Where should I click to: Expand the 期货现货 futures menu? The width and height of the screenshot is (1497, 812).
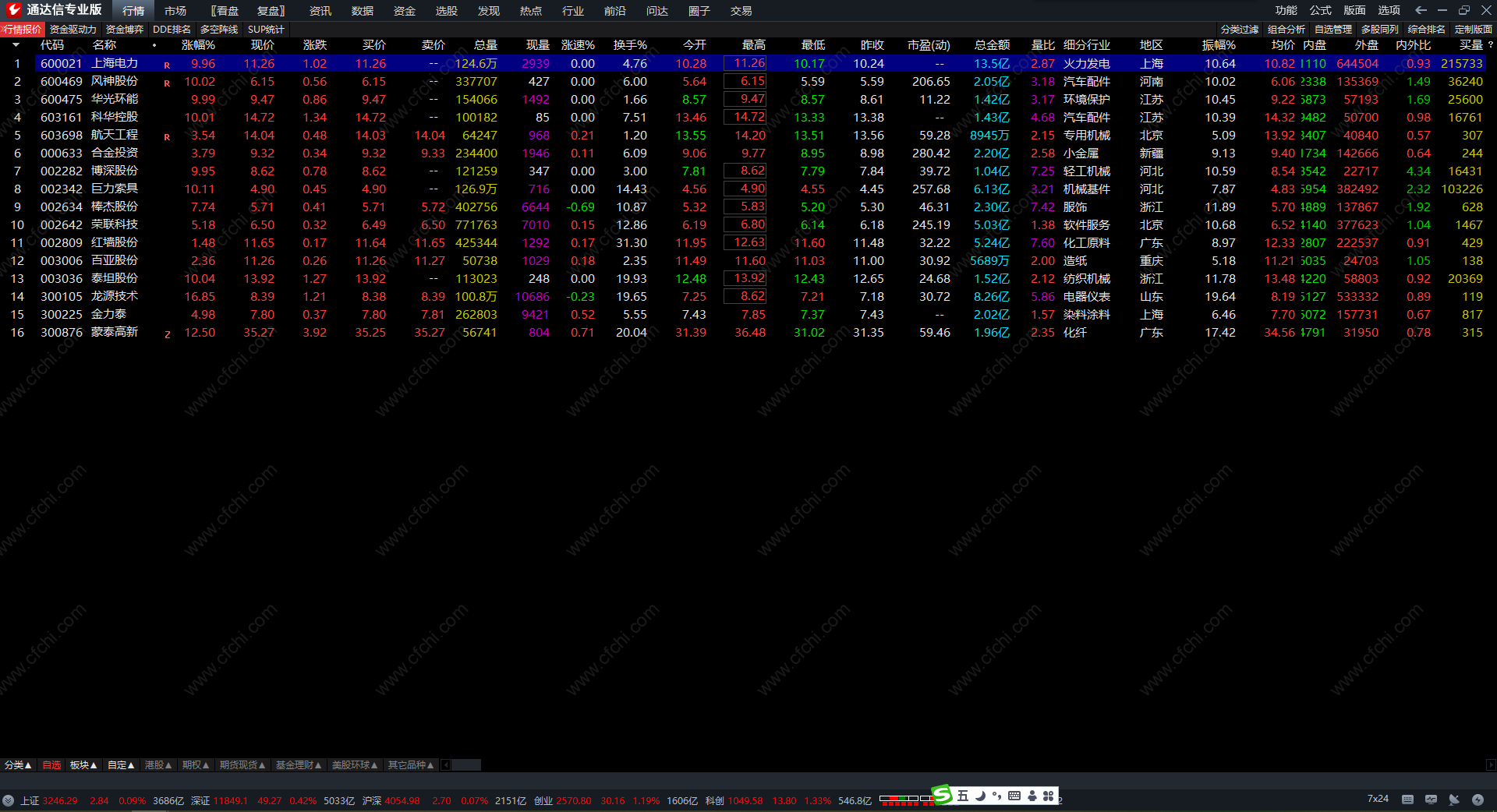pyautogui.click(x=242, y=765)
